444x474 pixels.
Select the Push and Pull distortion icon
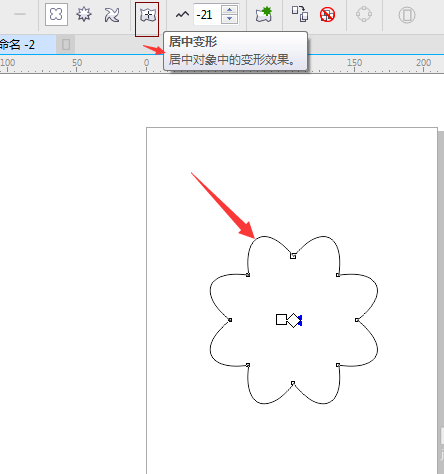coord(56,14)
